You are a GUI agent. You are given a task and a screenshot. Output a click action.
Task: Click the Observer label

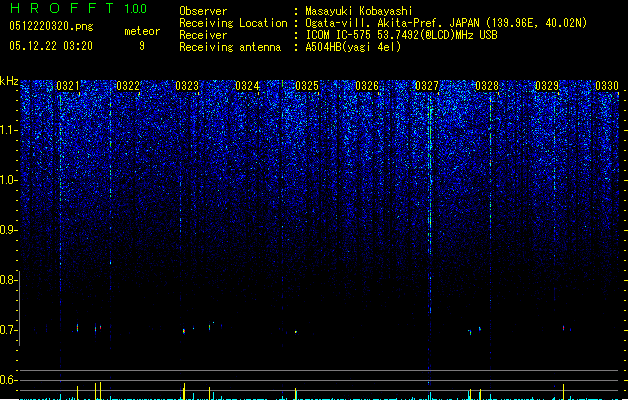click(x=203, y=11)
